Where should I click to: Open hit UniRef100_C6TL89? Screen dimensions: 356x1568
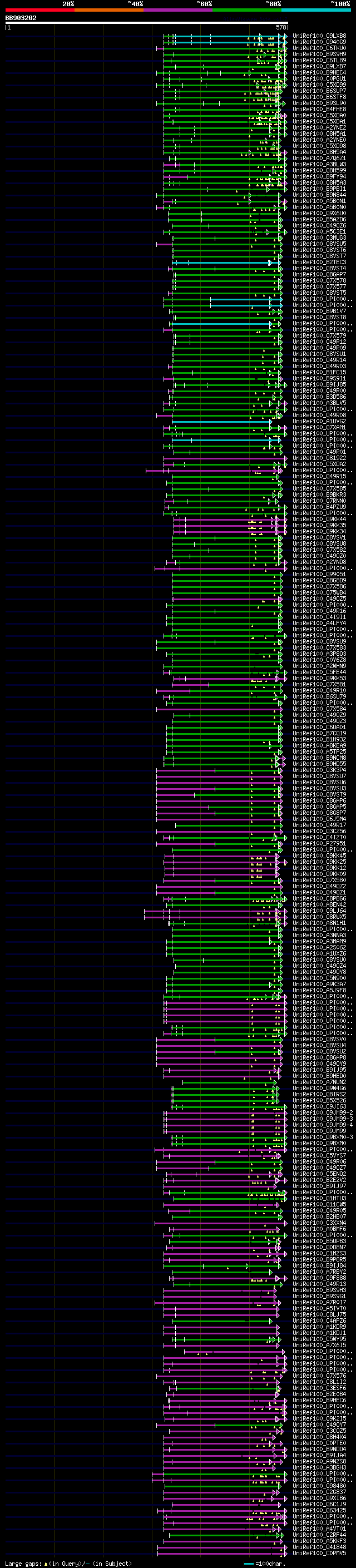[319, 60]
